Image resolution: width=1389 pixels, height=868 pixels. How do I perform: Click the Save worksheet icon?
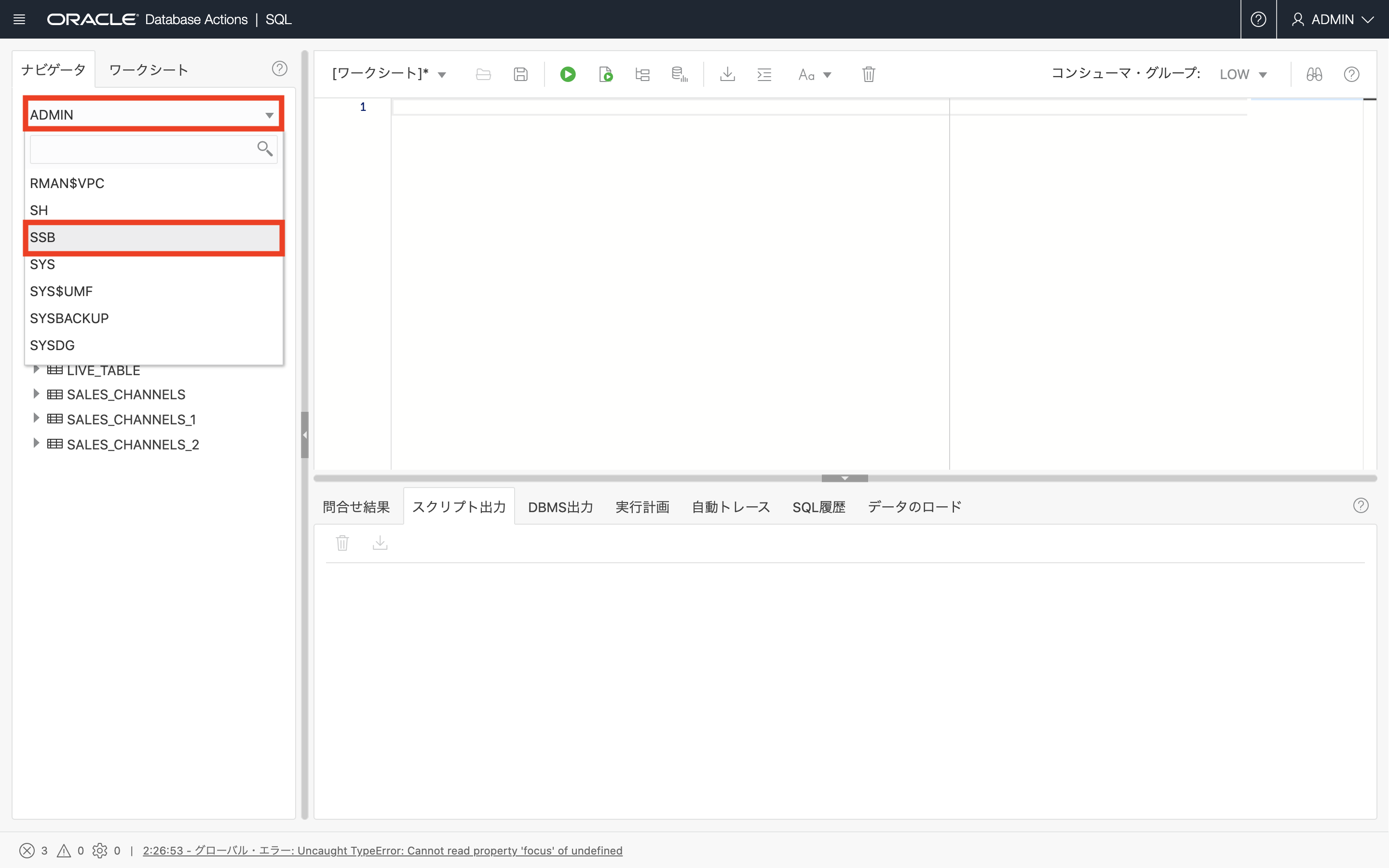520,74
